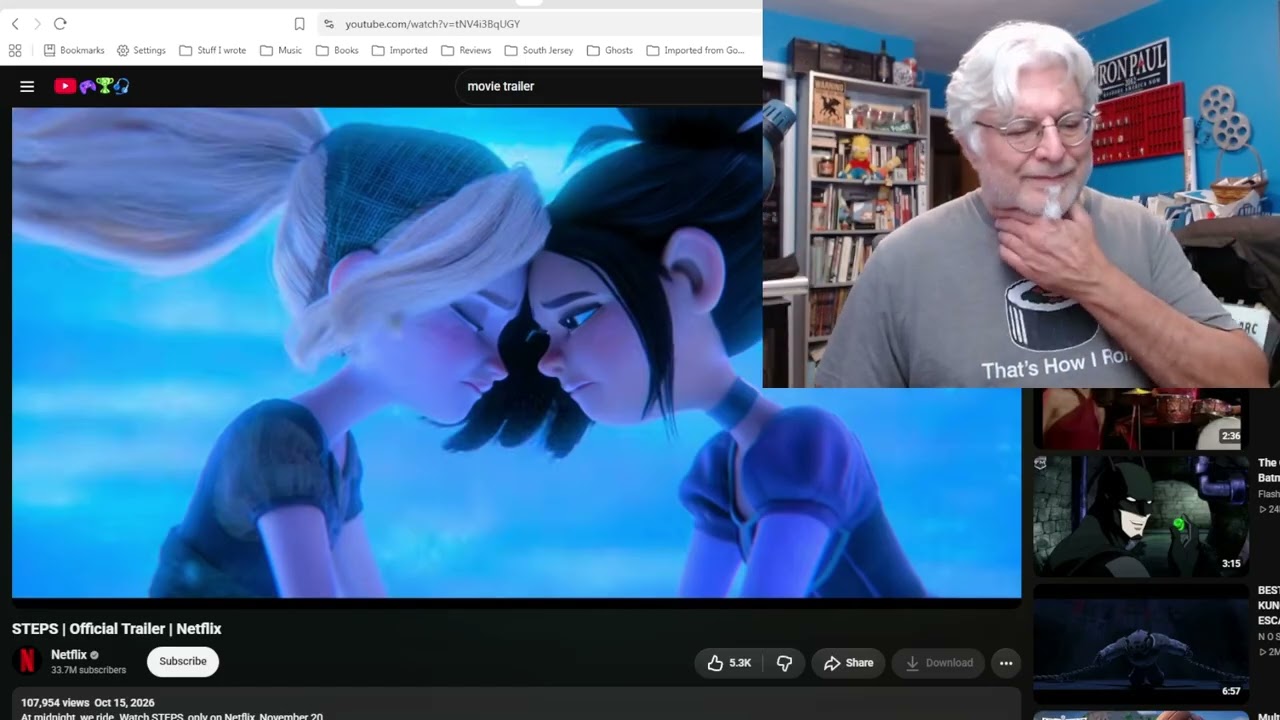Open the "Imported from Go..." bookmark folder
Image resolution: width=1280 pixels, height=720 pixels.
pos(696,50)
